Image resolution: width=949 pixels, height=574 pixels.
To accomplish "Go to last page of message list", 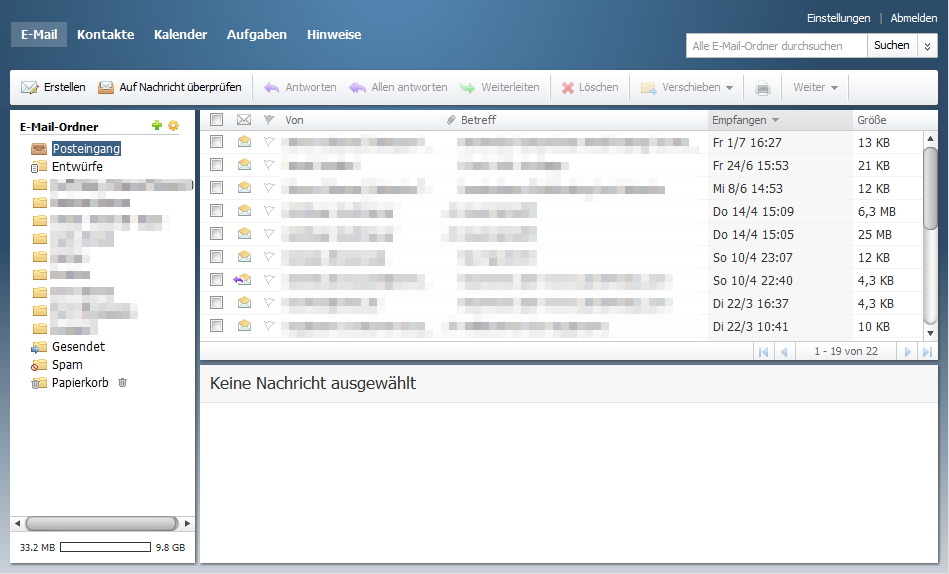I will pyautogui.click(x=927, y=351).
